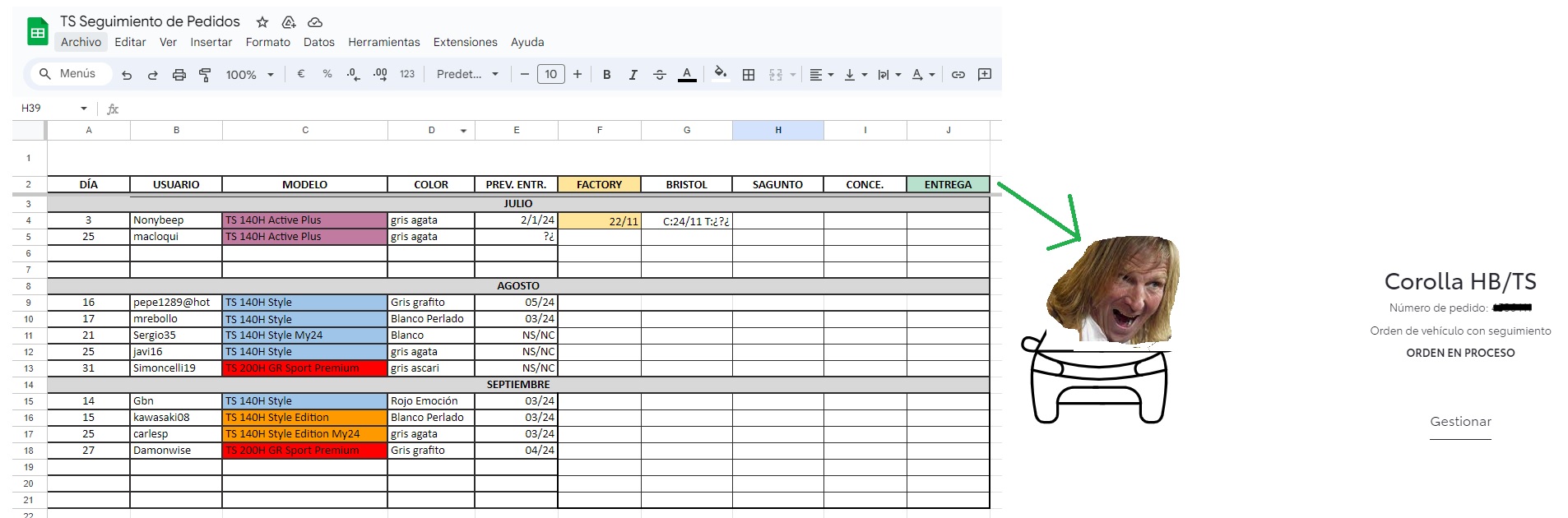1568x518 pixels.
Task: Open the 100% zoom dropdown
Action: [x=249, y=75]
